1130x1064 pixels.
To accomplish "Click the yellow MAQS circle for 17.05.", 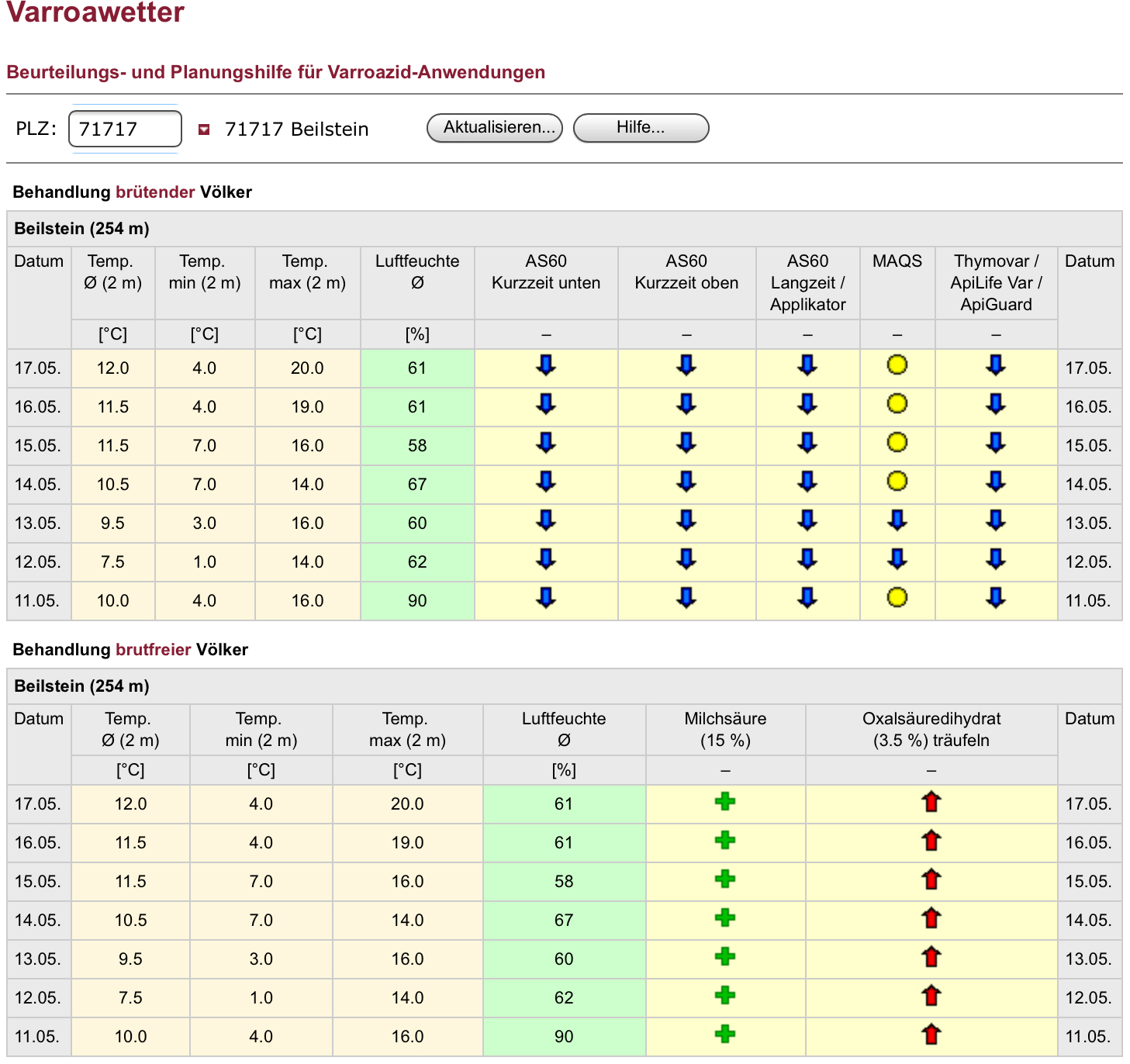I will click(x=897, y=364).
